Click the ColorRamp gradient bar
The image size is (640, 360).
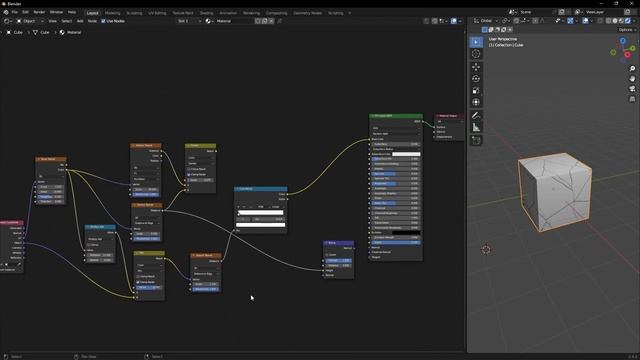pos(261,213)
